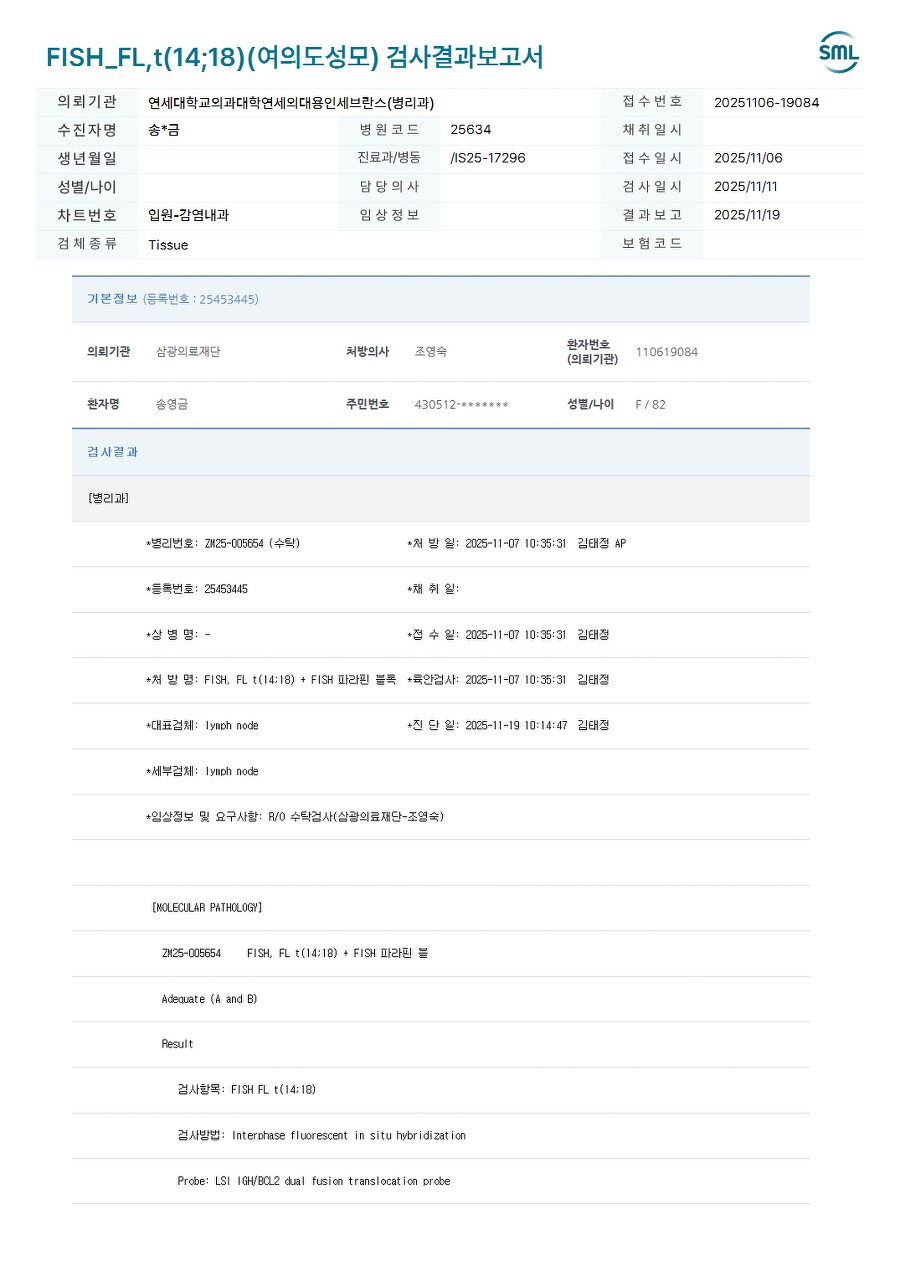Select institution name '삼광의료재단' in 기본정보
900x1271 pixels.
click(x=188, y=352)
